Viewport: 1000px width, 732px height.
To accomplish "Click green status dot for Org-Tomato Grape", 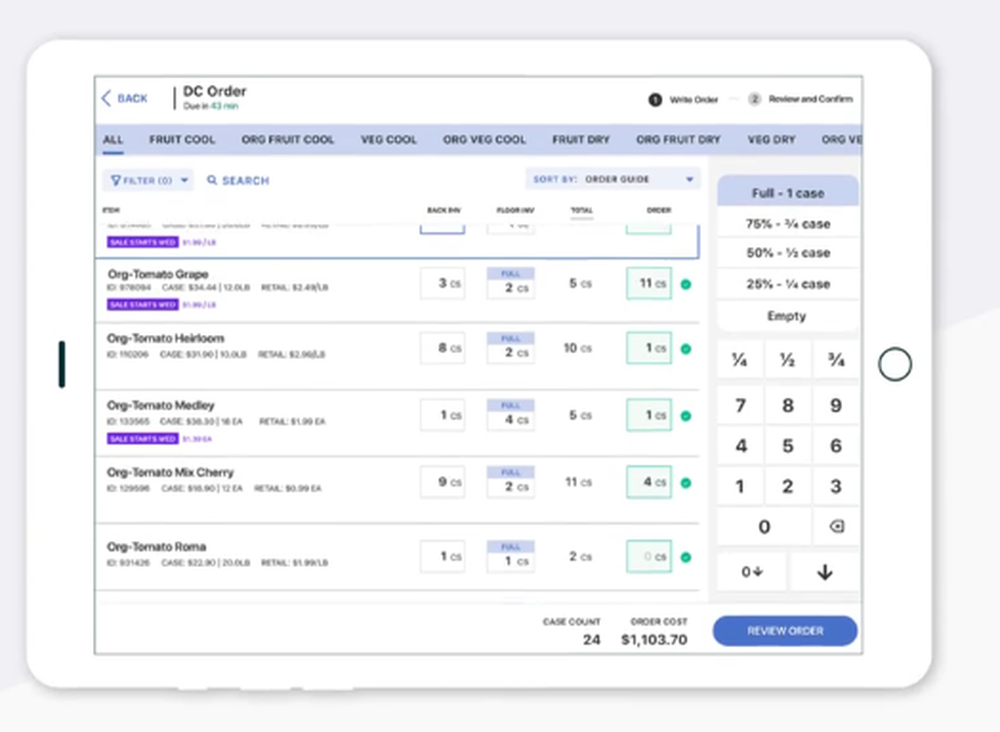I will [x=686, y=284].
